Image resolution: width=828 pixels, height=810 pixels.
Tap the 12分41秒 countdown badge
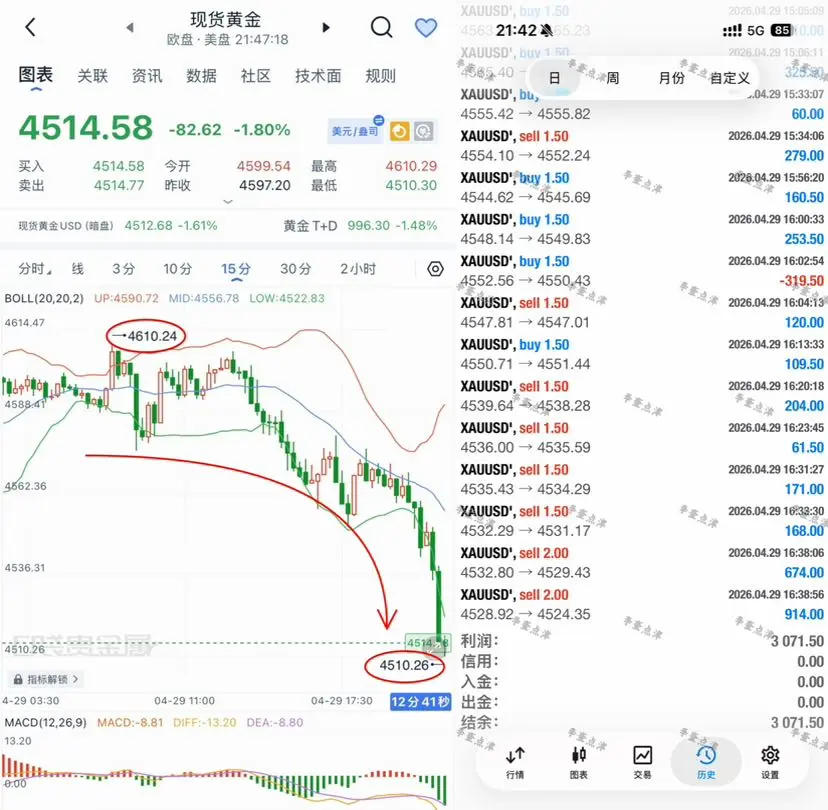coord(420,701)
